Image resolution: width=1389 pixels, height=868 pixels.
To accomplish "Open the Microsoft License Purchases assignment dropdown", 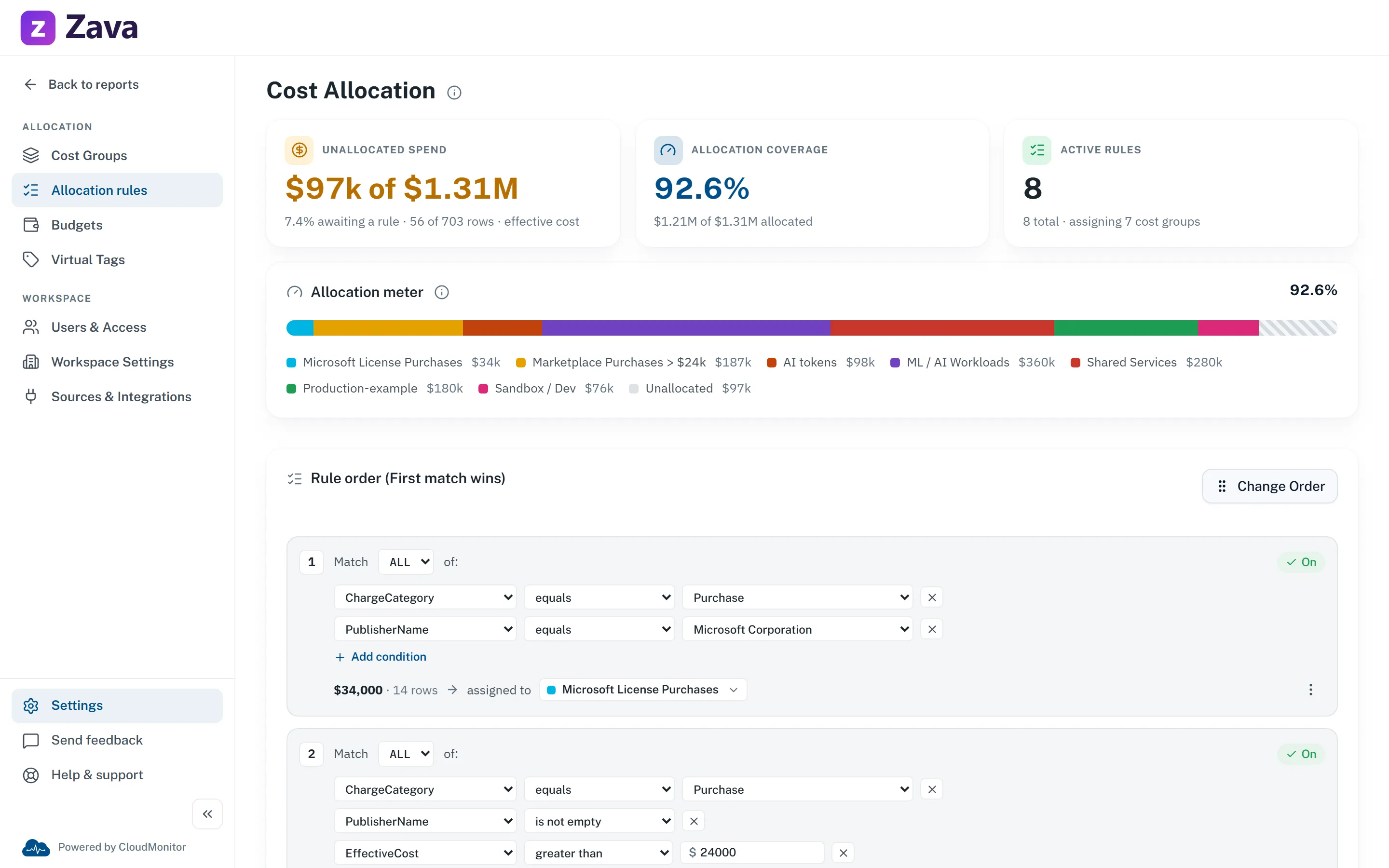I will pos(643,690).
